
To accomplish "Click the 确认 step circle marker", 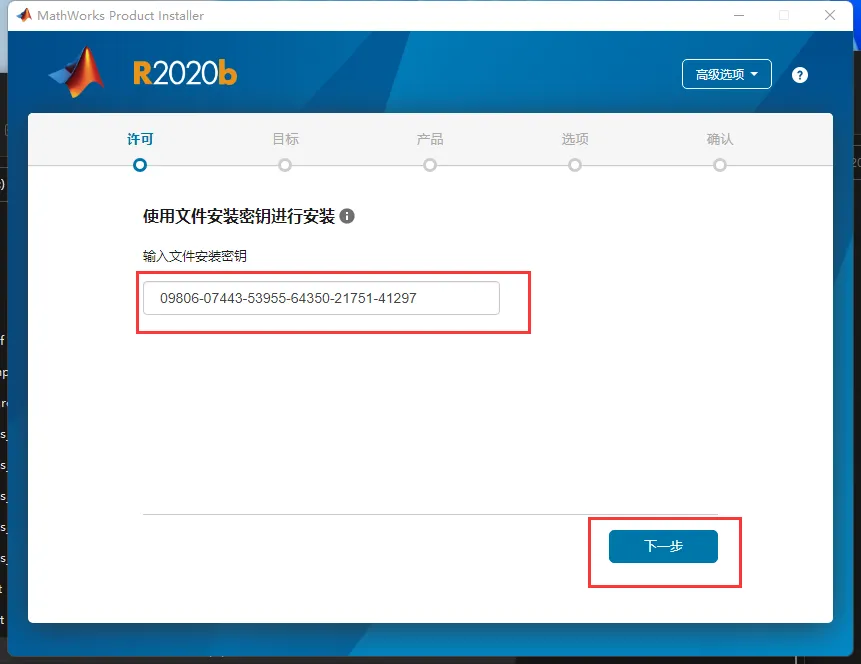I will tap(720, 165).
